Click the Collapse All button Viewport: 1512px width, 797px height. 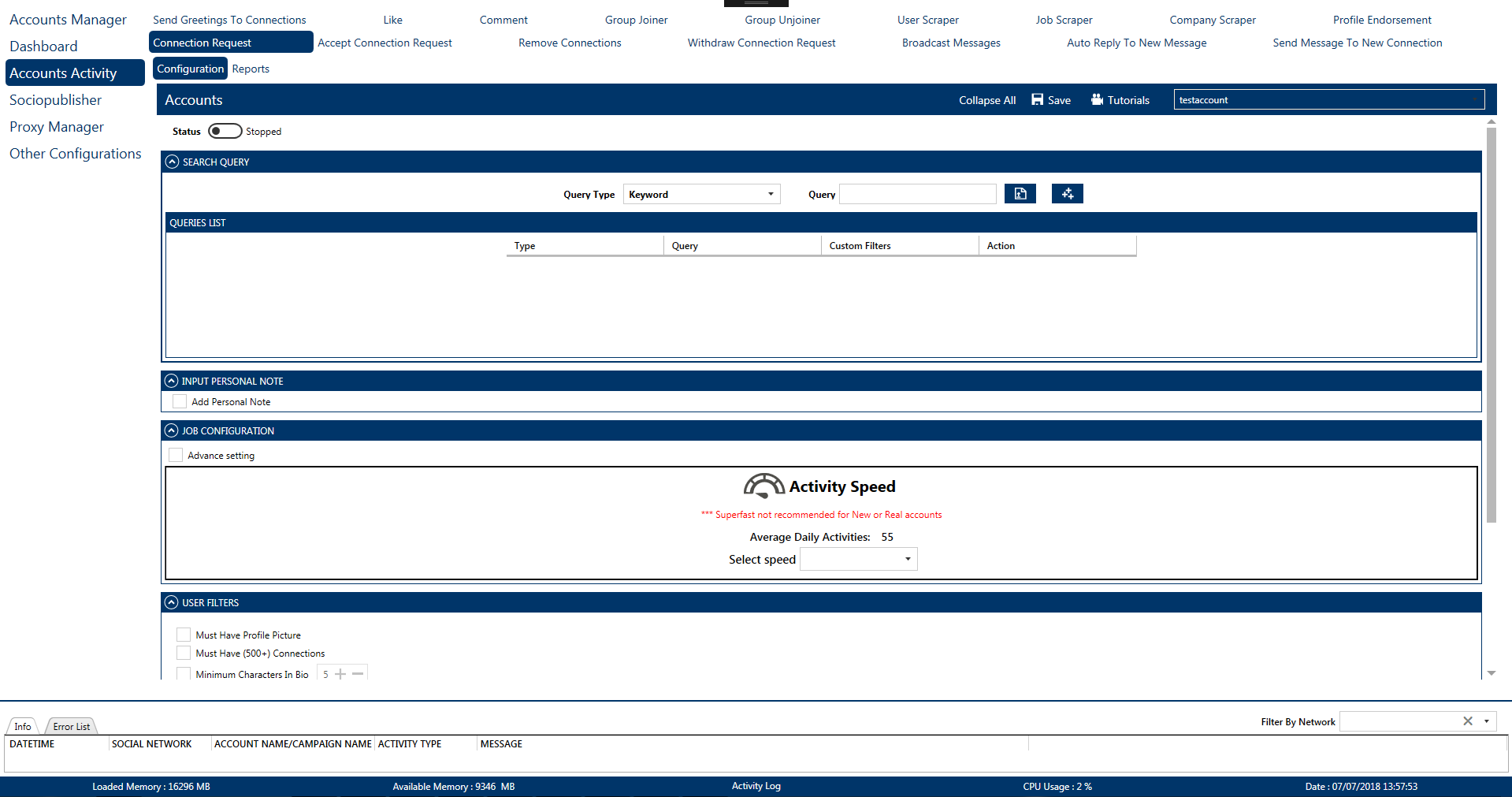point(986,100)
